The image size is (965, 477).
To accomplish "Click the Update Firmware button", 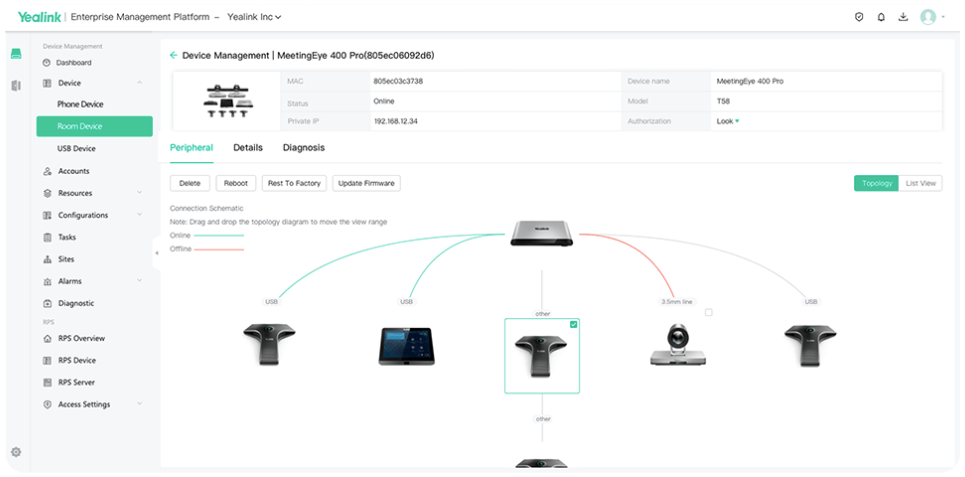I will (x=366, y=183).
